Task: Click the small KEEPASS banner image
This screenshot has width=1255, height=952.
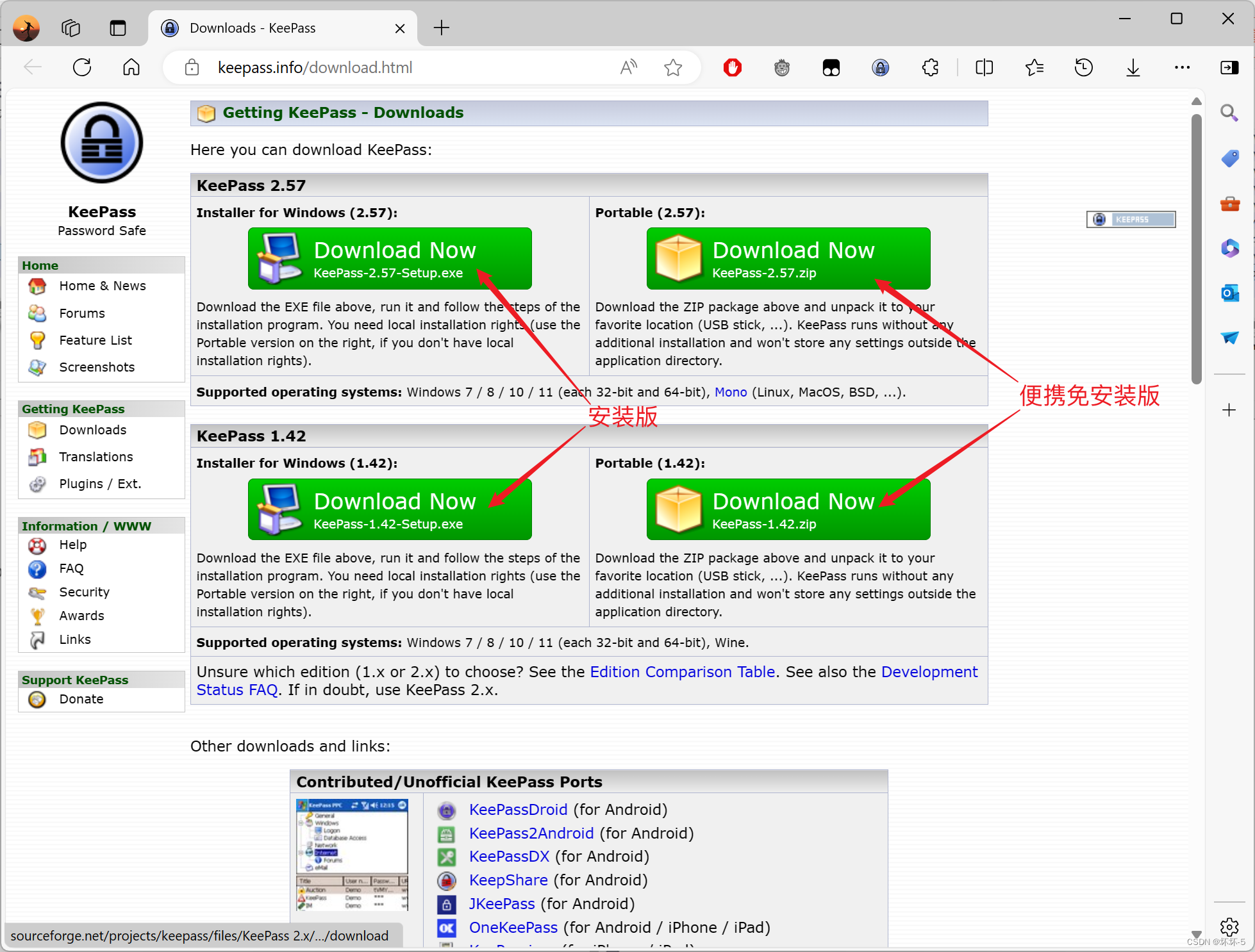Action: pos(1131,219)
